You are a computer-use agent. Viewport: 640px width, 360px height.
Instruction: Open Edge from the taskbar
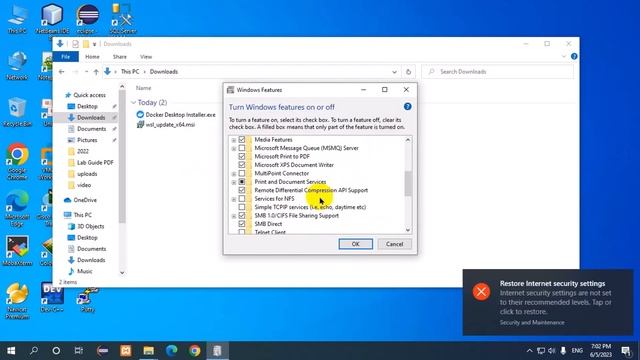point(171,351)
